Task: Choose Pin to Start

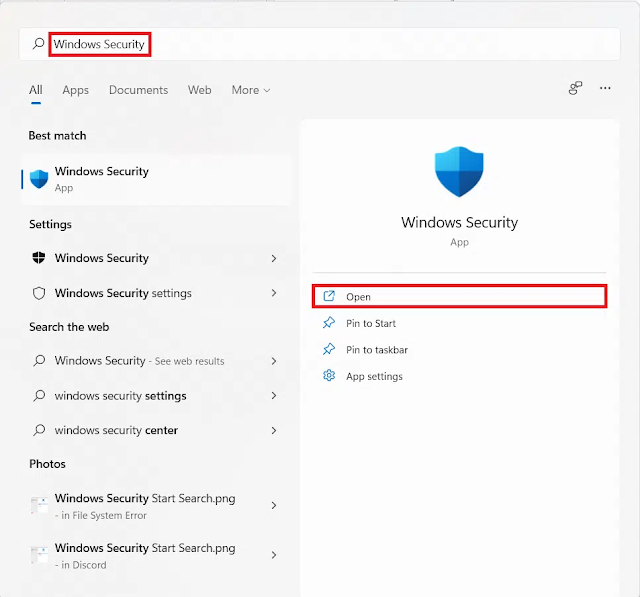Action: 459,323
